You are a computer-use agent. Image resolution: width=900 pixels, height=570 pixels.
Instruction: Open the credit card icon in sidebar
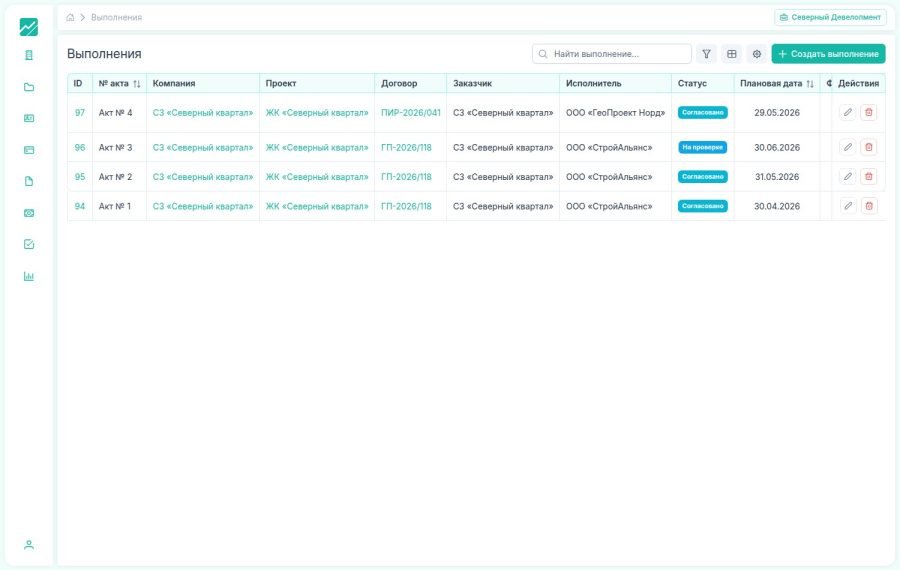pos(29,150)
